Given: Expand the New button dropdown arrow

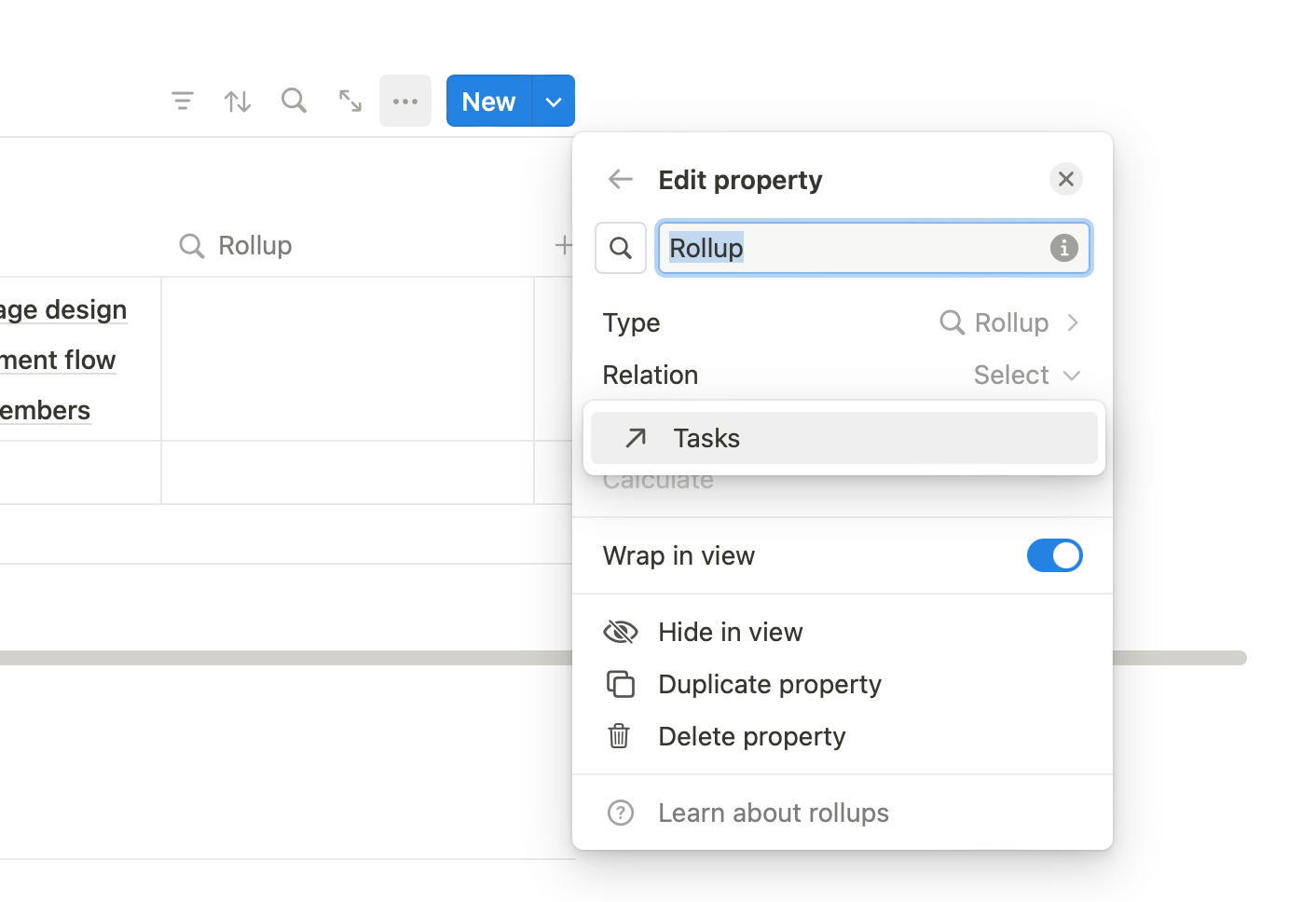Looking at the screenshot, I should tap(554, 101).
